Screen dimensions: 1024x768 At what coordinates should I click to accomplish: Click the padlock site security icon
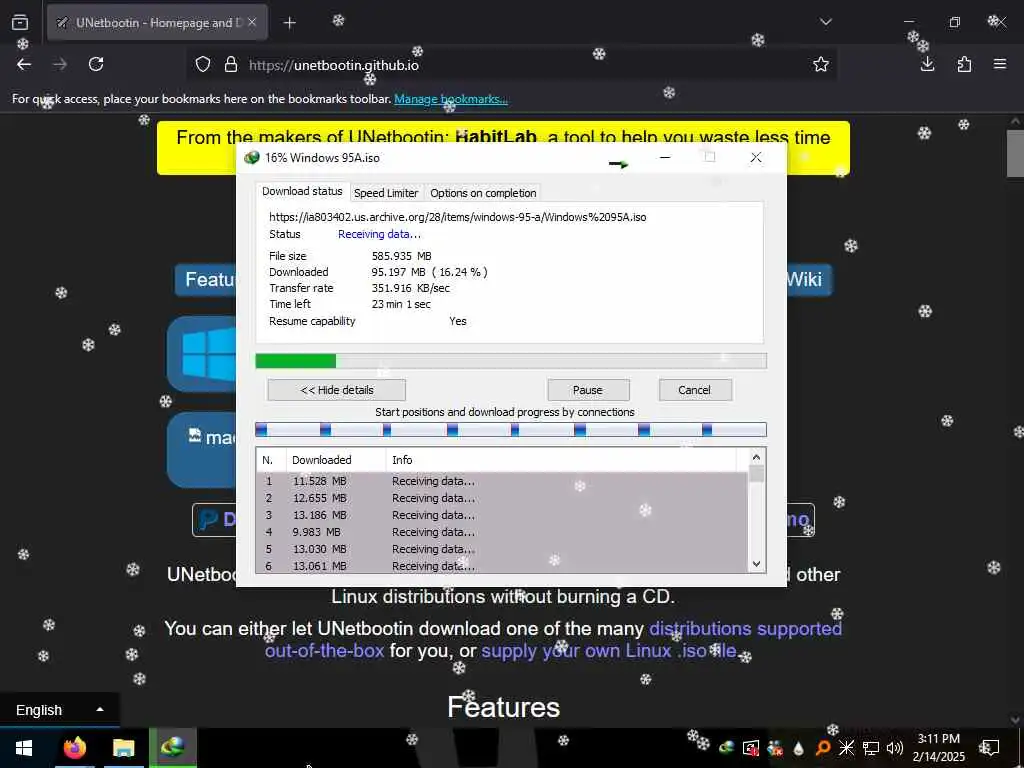click(x=231, y=65)
